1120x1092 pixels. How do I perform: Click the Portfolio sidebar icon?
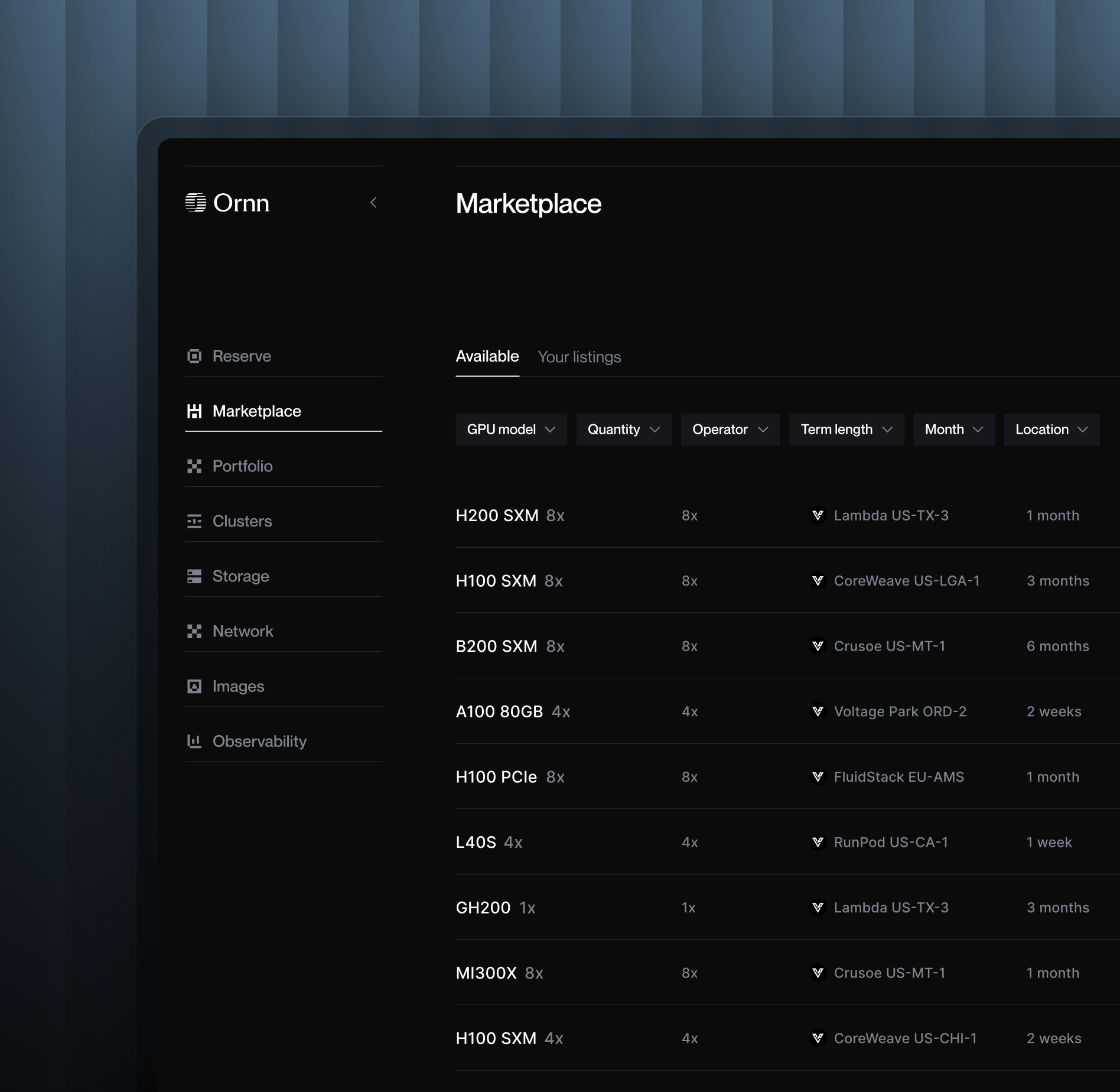point(194,466)
